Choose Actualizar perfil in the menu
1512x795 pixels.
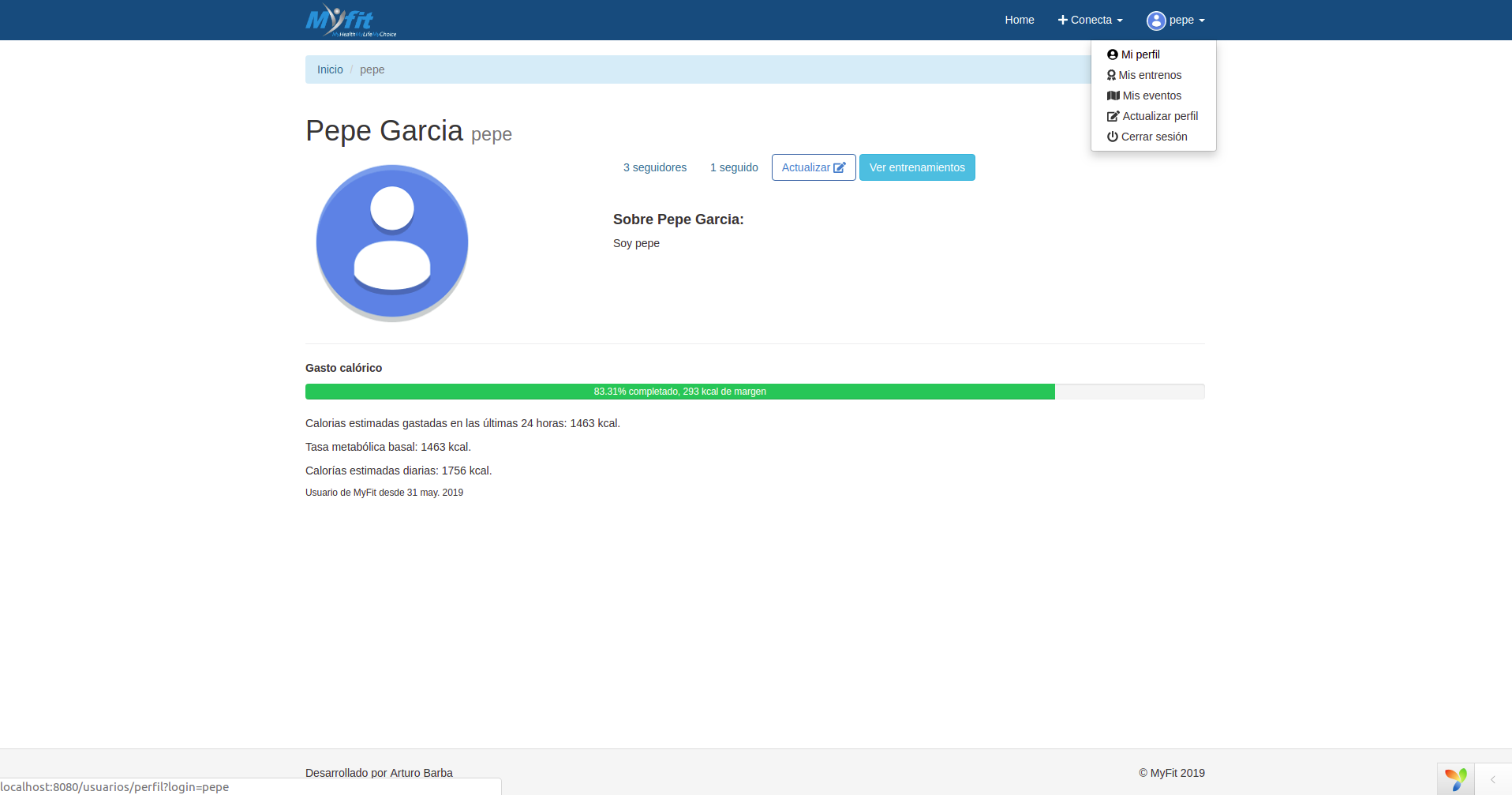[1153, 116]
